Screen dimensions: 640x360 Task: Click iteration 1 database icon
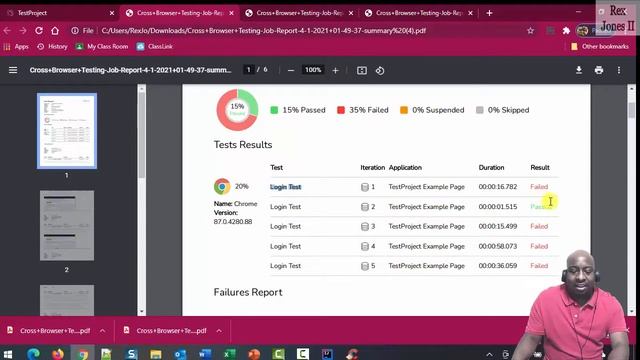tap(364, 187)
